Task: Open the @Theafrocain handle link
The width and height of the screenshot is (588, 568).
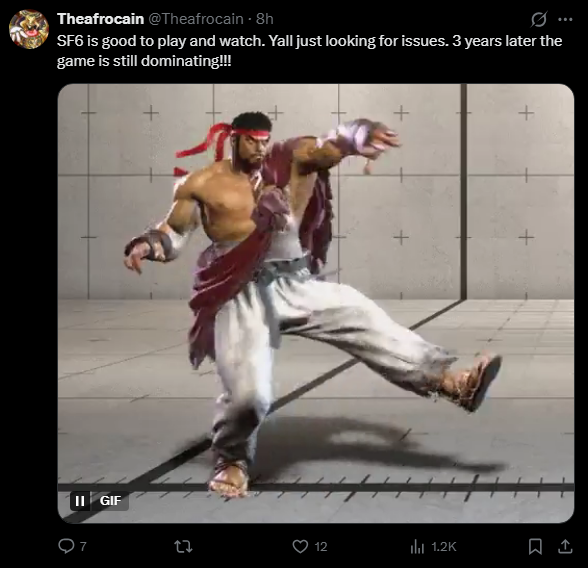Action: pyautogui.click(x=196, y=19)
